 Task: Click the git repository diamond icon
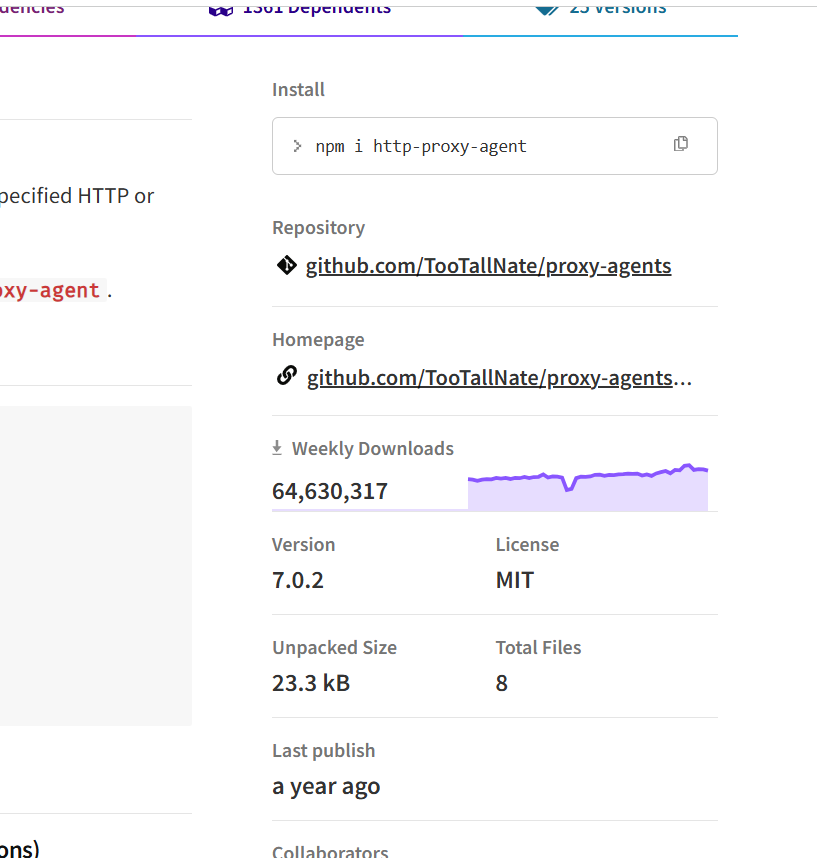coord(287,265)
